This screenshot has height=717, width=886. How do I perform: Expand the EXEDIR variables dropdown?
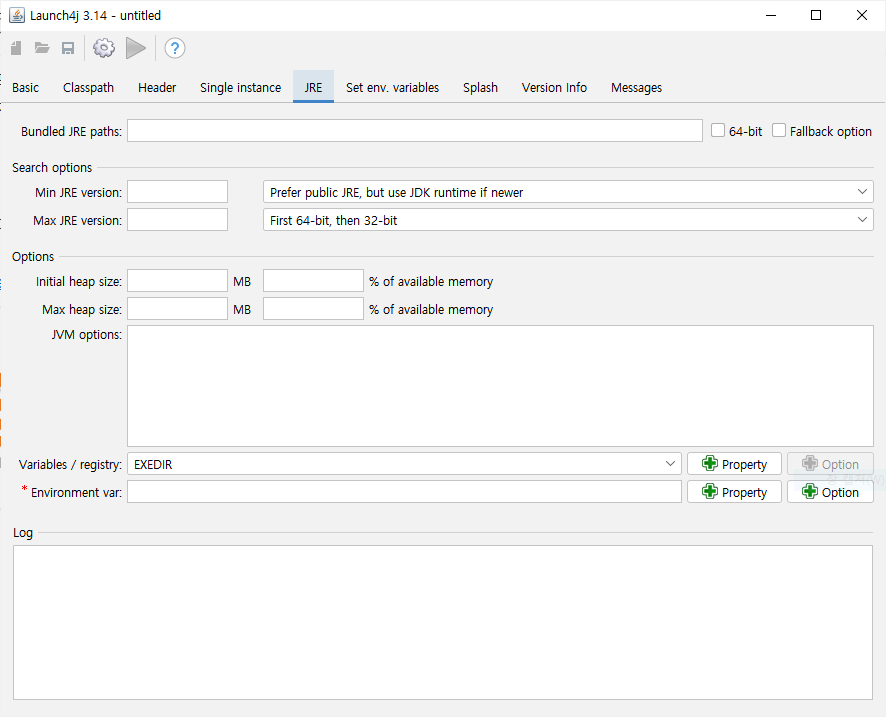pos(404,464)
